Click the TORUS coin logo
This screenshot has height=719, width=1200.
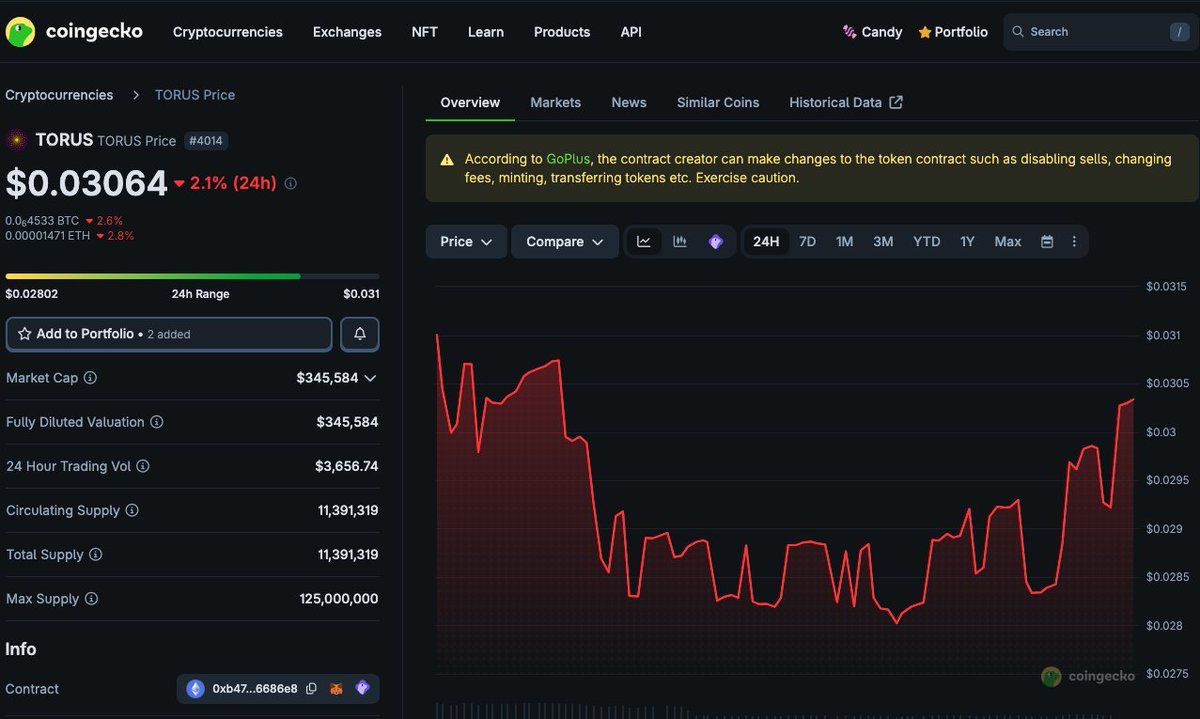17,140
